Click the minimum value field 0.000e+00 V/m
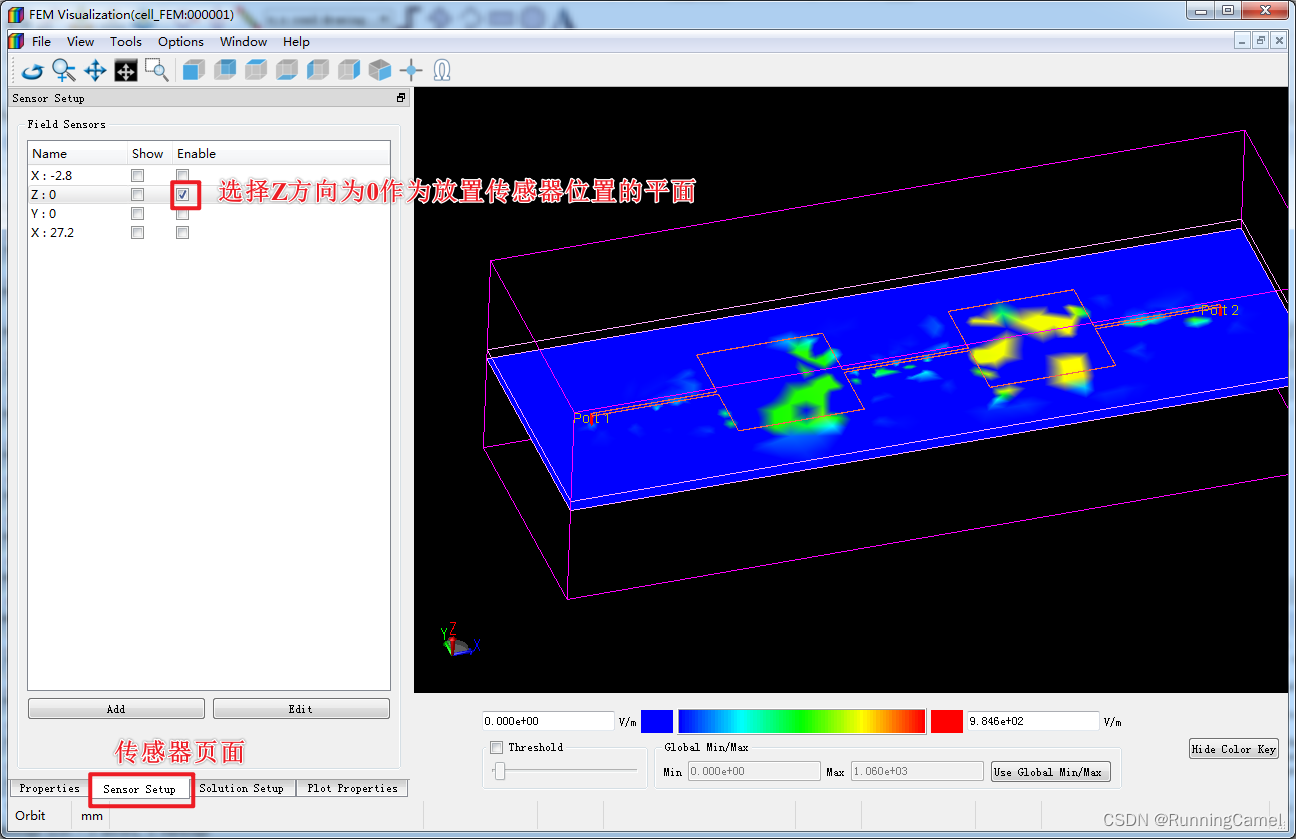This screenshot has width=1296, height=839. (x=548, y=721)
